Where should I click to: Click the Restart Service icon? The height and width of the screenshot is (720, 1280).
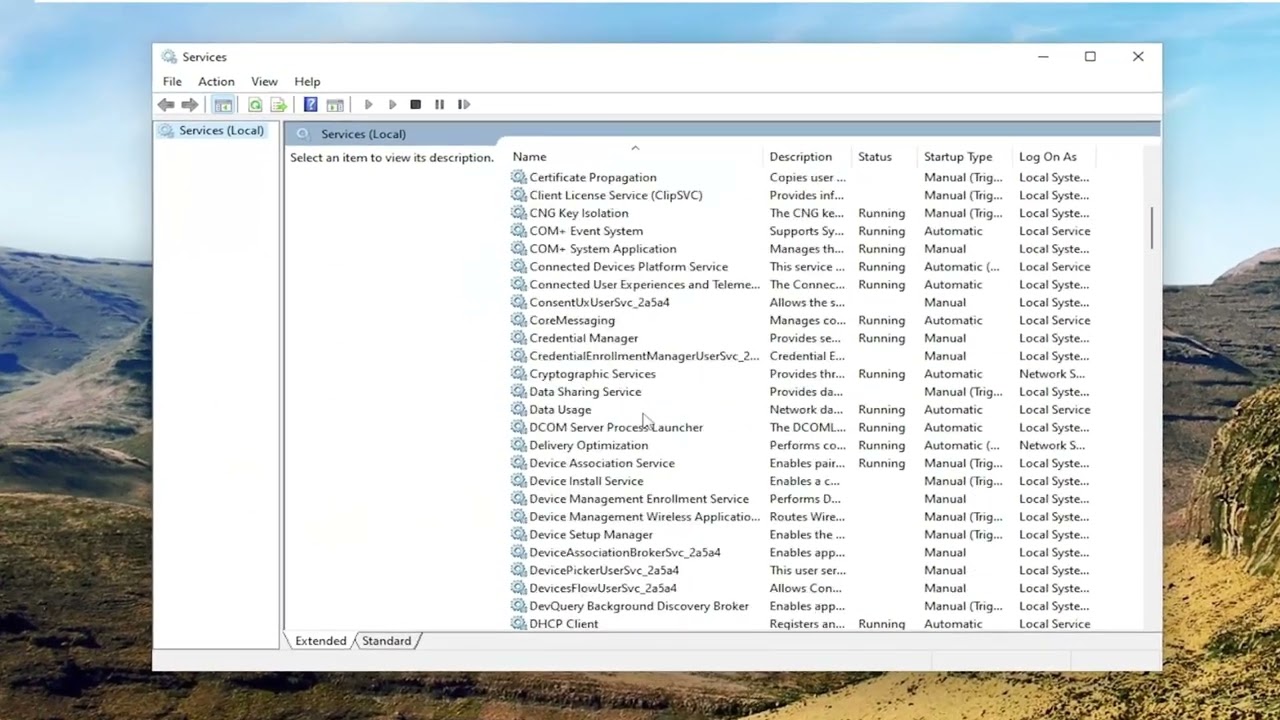coord(463,104)
